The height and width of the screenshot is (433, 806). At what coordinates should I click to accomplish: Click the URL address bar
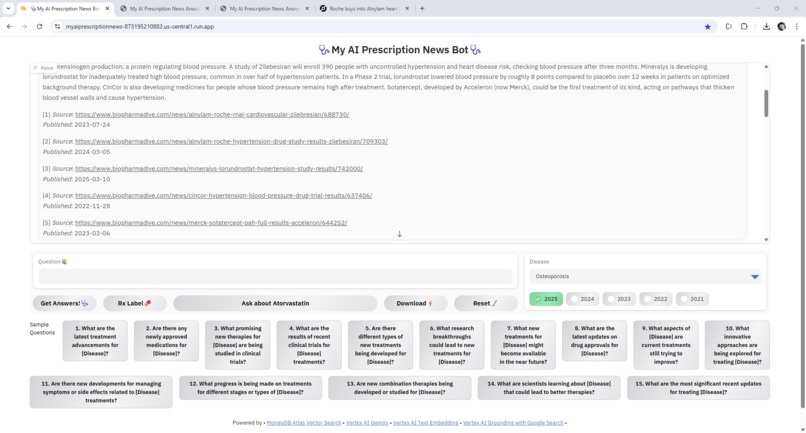(x=380, y=26)
